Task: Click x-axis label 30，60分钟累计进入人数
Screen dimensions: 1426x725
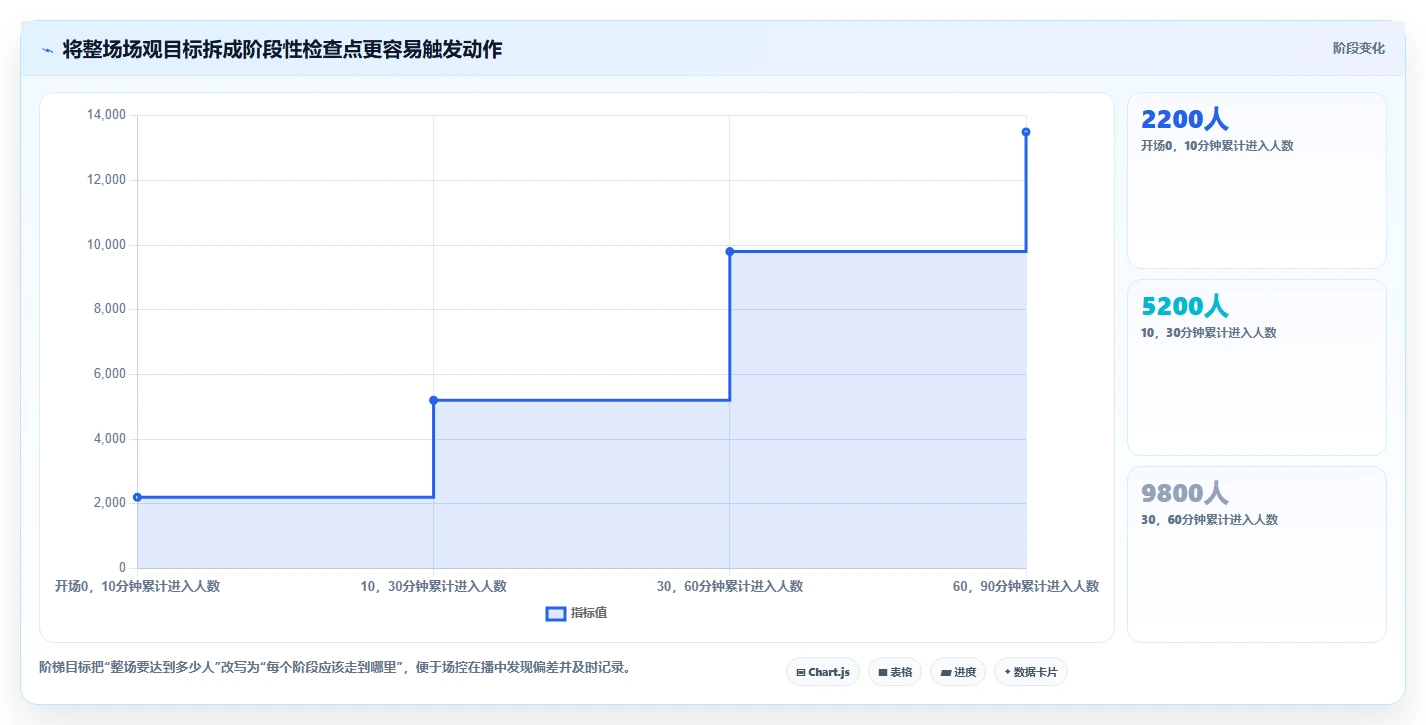Action: [729, 586]
